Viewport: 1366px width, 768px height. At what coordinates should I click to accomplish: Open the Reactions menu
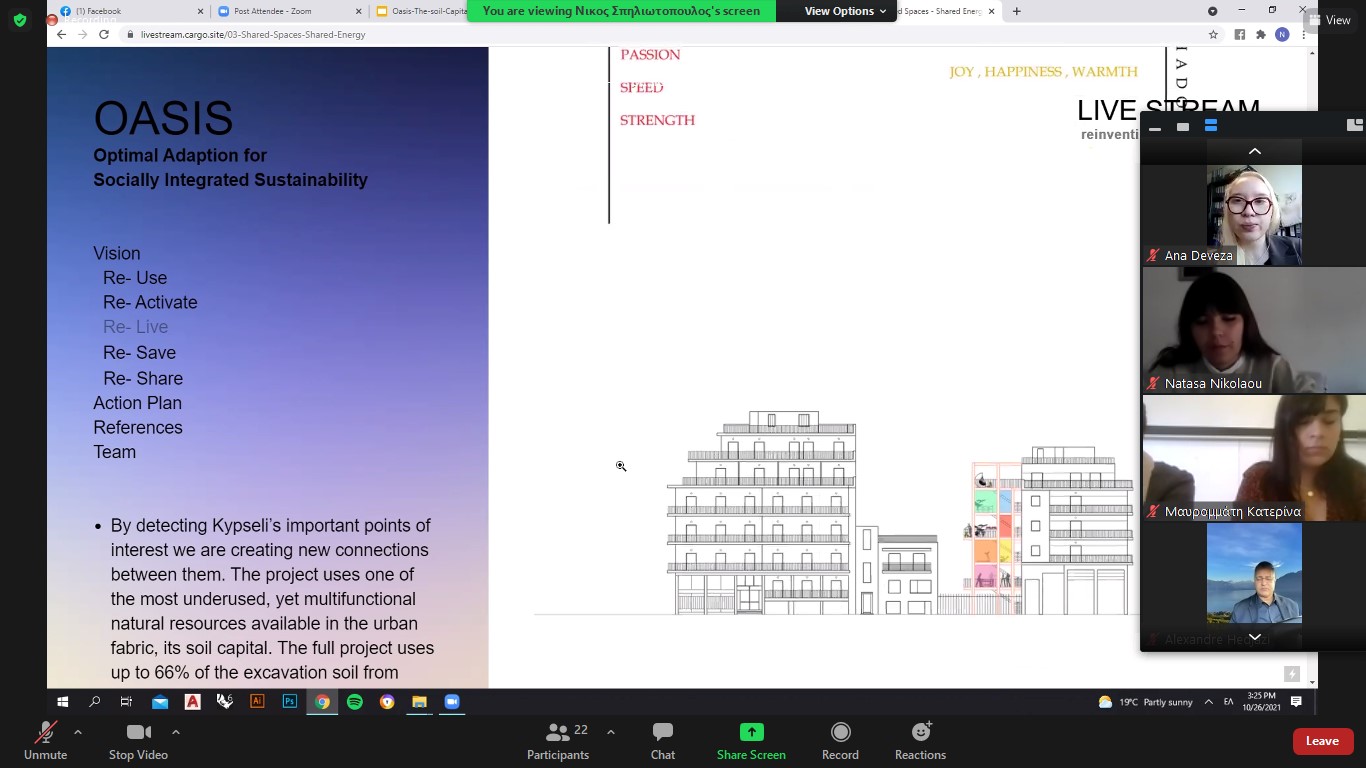[x=920, y=741]
